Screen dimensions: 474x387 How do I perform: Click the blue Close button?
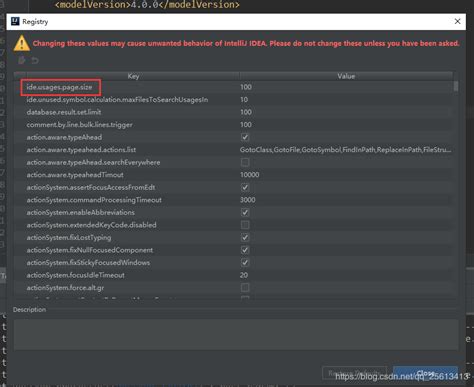click(x=425, y=373)
